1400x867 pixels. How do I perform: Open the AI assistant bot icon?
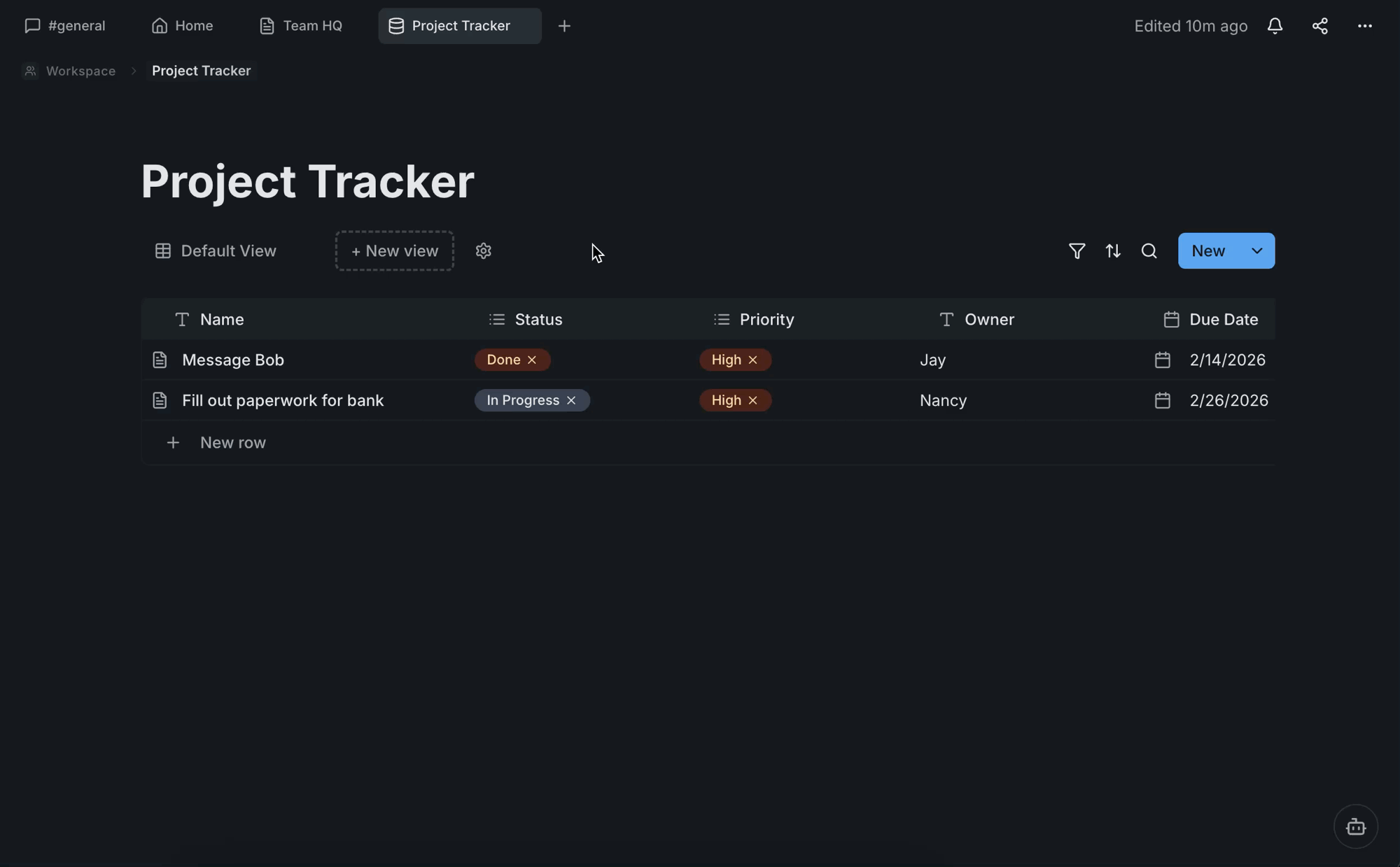tap(1356, 826)
